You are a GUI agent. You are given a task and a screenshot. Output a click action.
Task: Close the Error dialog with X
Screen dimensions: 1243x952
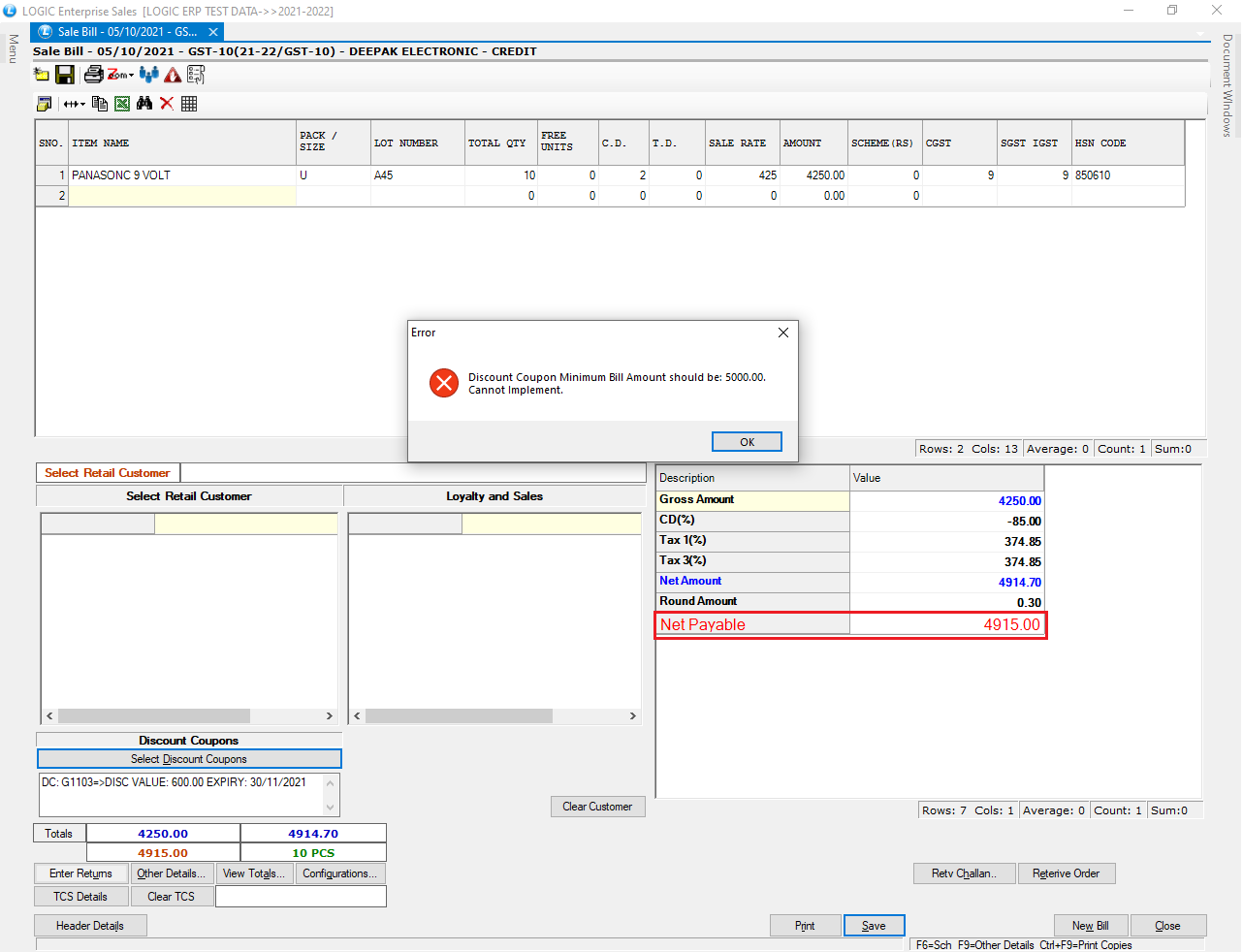tap(782, 333)
